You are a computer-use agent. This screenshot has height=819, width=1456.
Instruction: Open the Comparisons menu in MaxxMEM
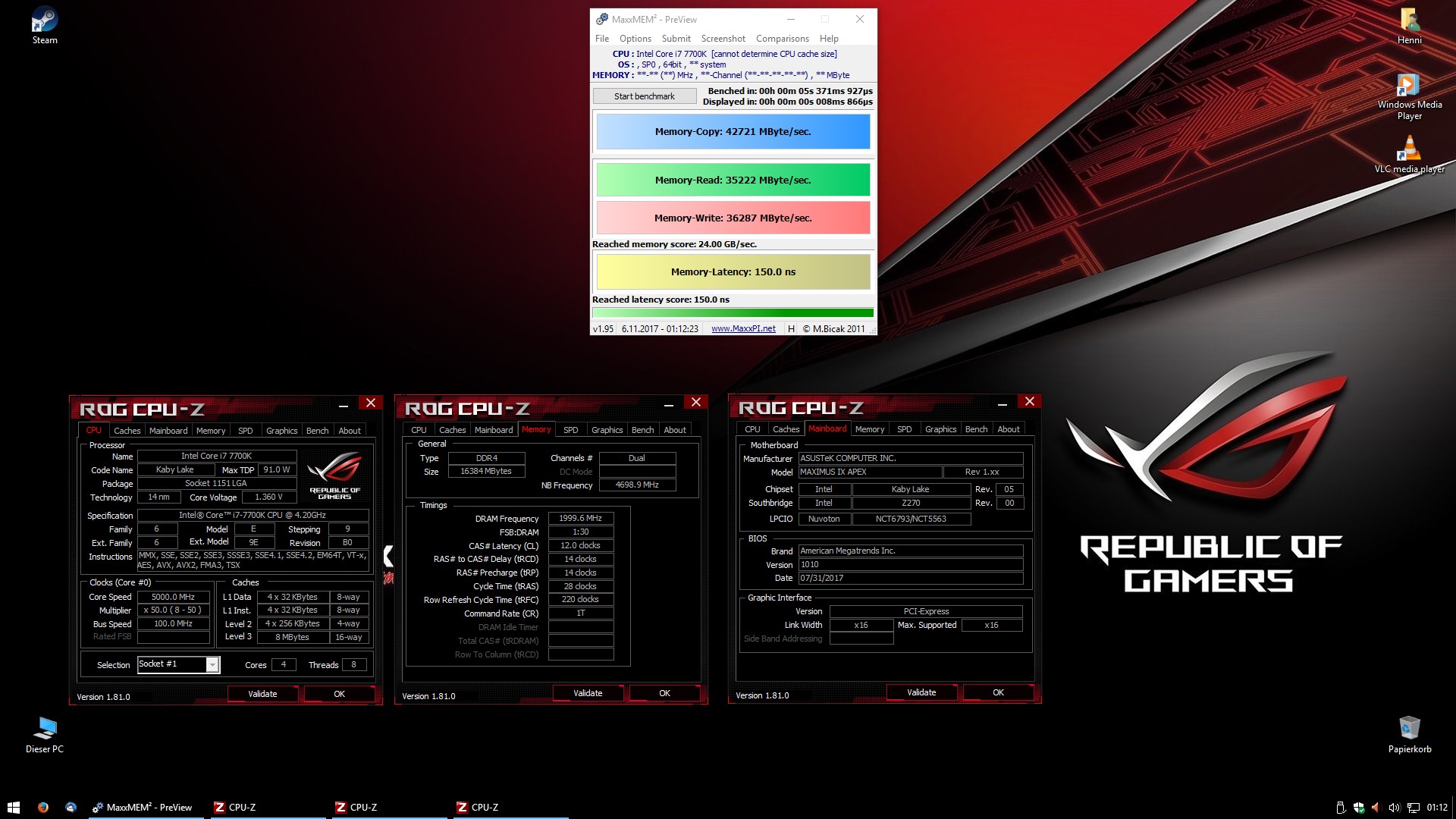point(782,39)
